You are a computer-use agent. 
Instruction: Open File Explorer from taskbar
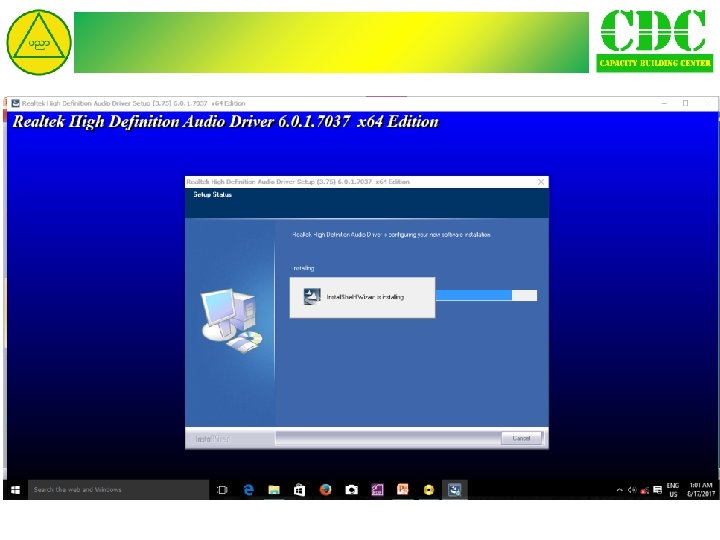tap(274, 490)
